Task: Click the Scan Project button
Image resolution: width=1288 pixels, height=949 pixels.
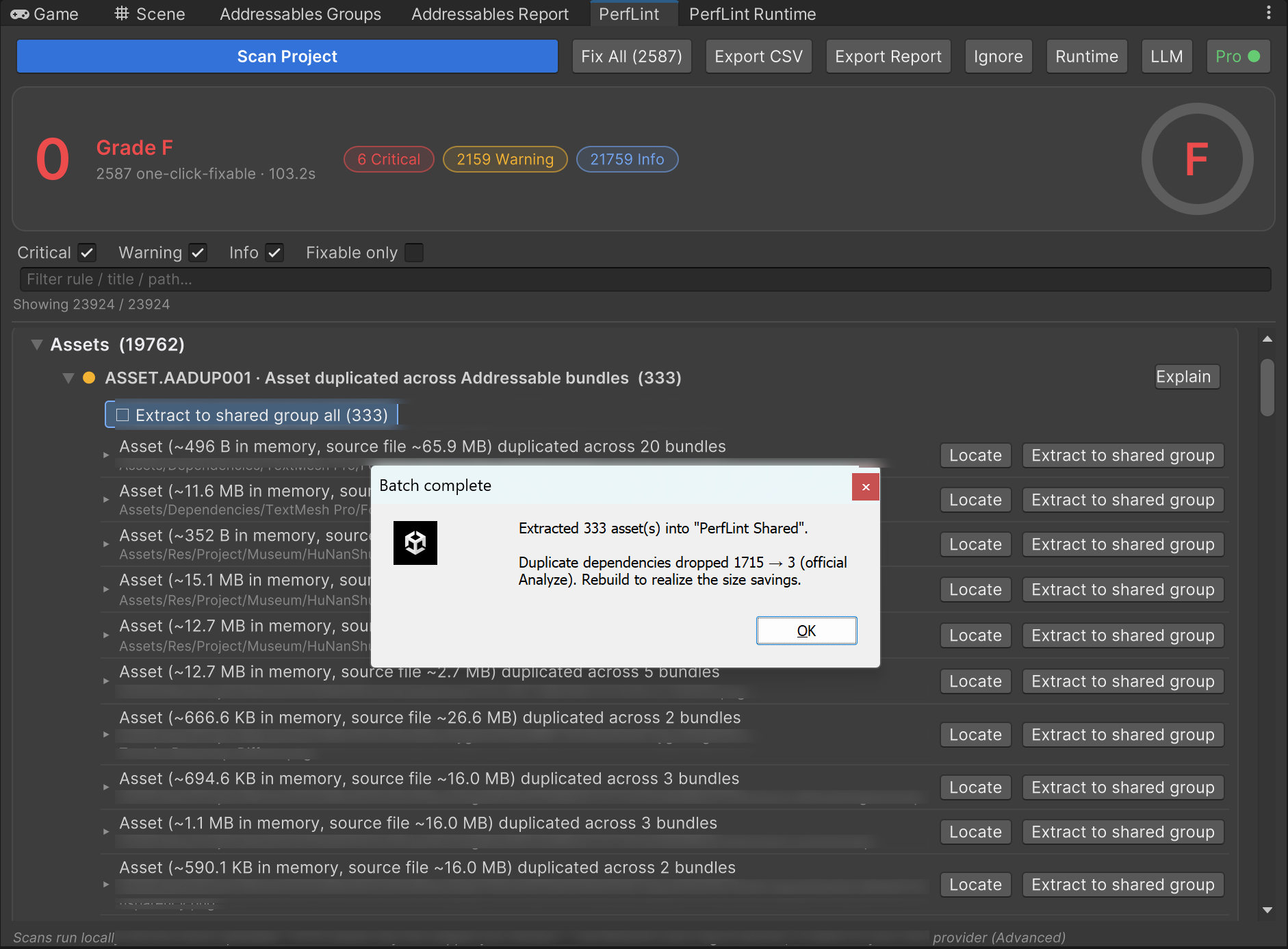Action: [287, 56]
